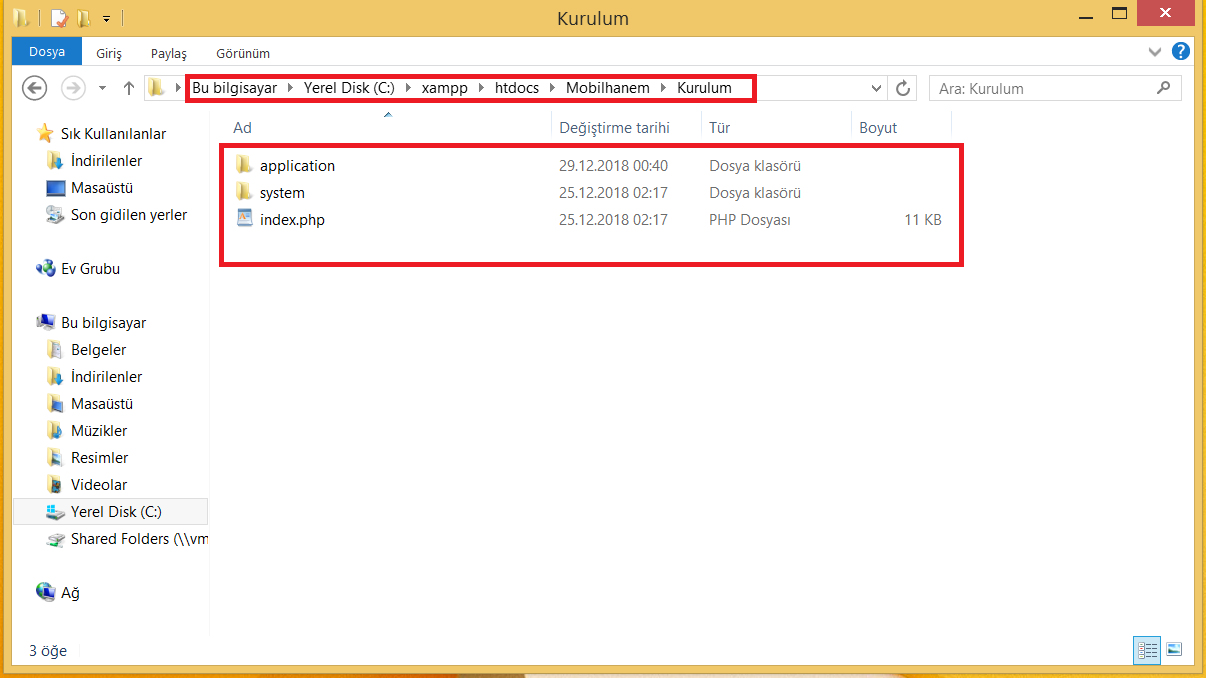
Task: Select the system folder icon
Action: [x=245, y=192]
